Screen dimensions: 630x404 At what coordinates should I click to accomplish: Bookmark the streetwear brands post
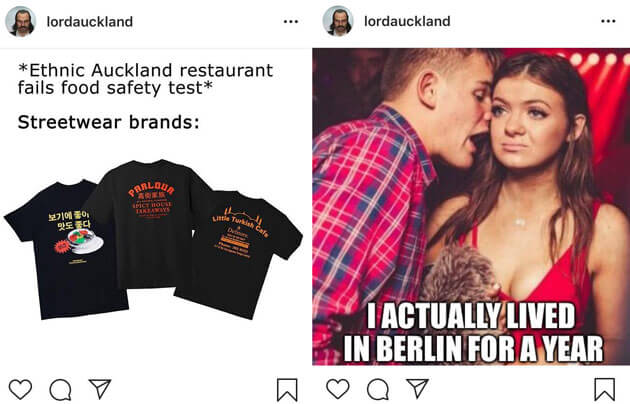(x=287, y=390)
